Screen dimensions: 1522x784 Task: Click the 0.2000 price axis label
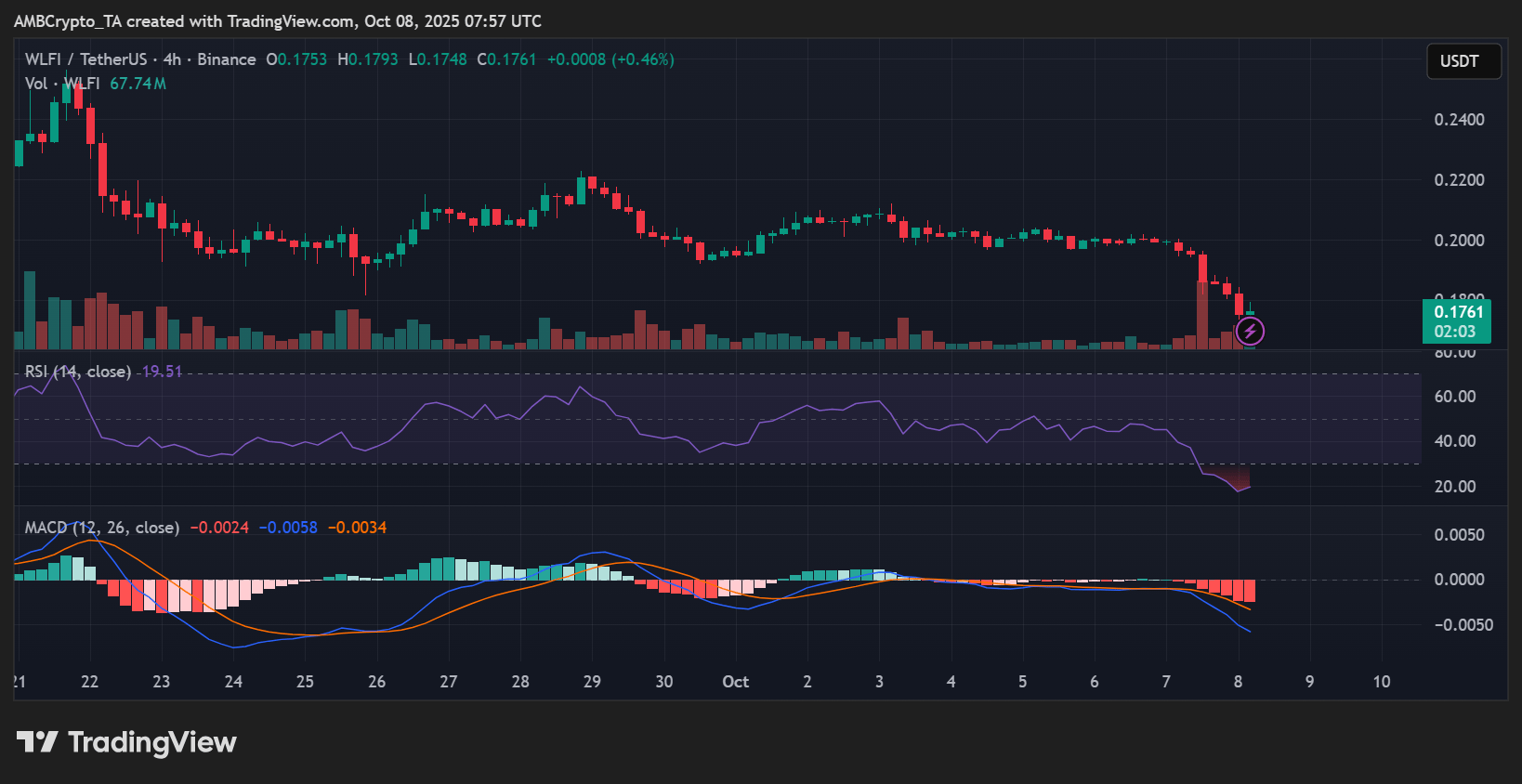[x=1460, y=241]
